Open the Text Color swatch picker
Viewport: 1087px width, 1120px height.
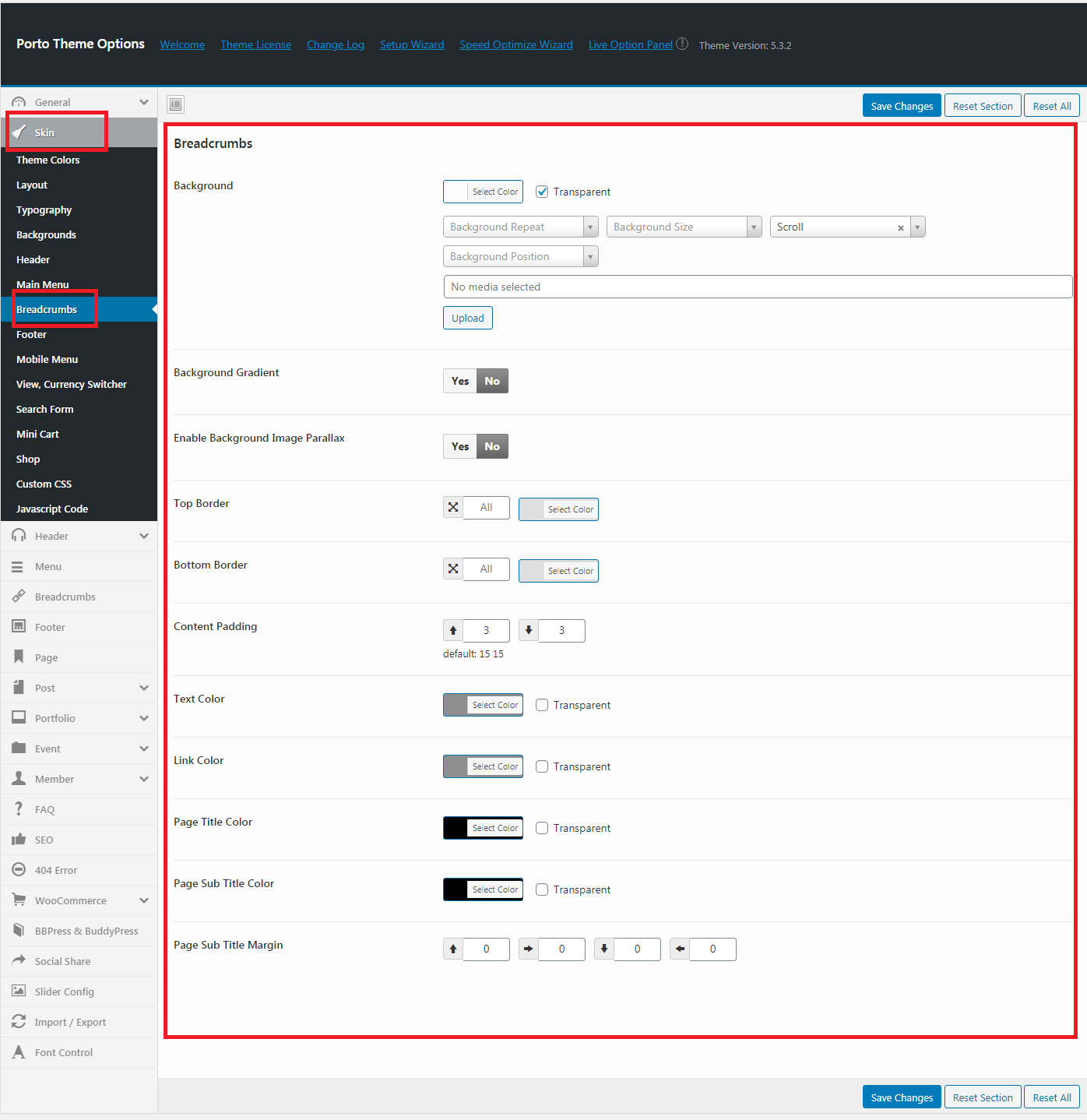coord(483,705)
